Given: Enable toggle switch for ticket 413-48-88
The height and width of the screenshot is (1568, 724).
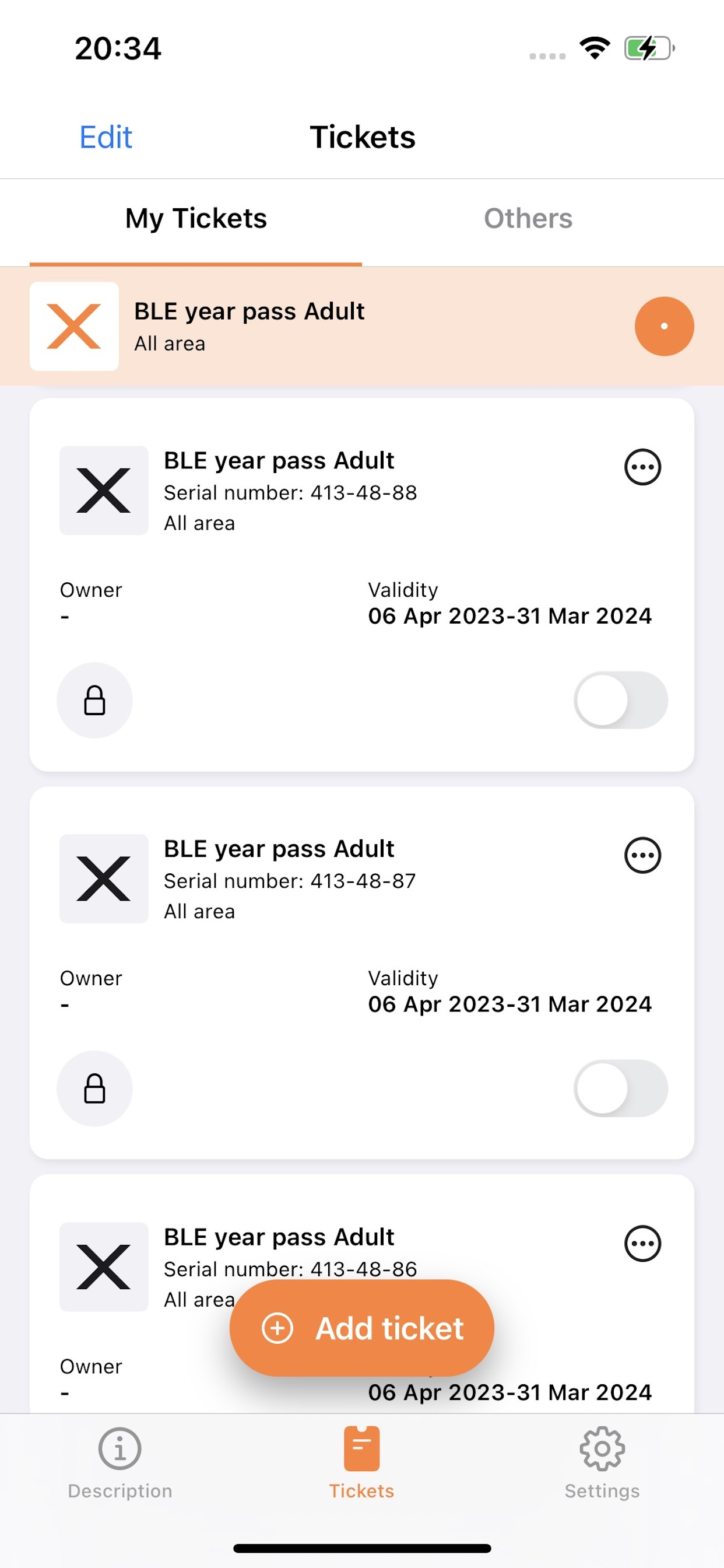Looking at the screenshot, I should [621, 700].
